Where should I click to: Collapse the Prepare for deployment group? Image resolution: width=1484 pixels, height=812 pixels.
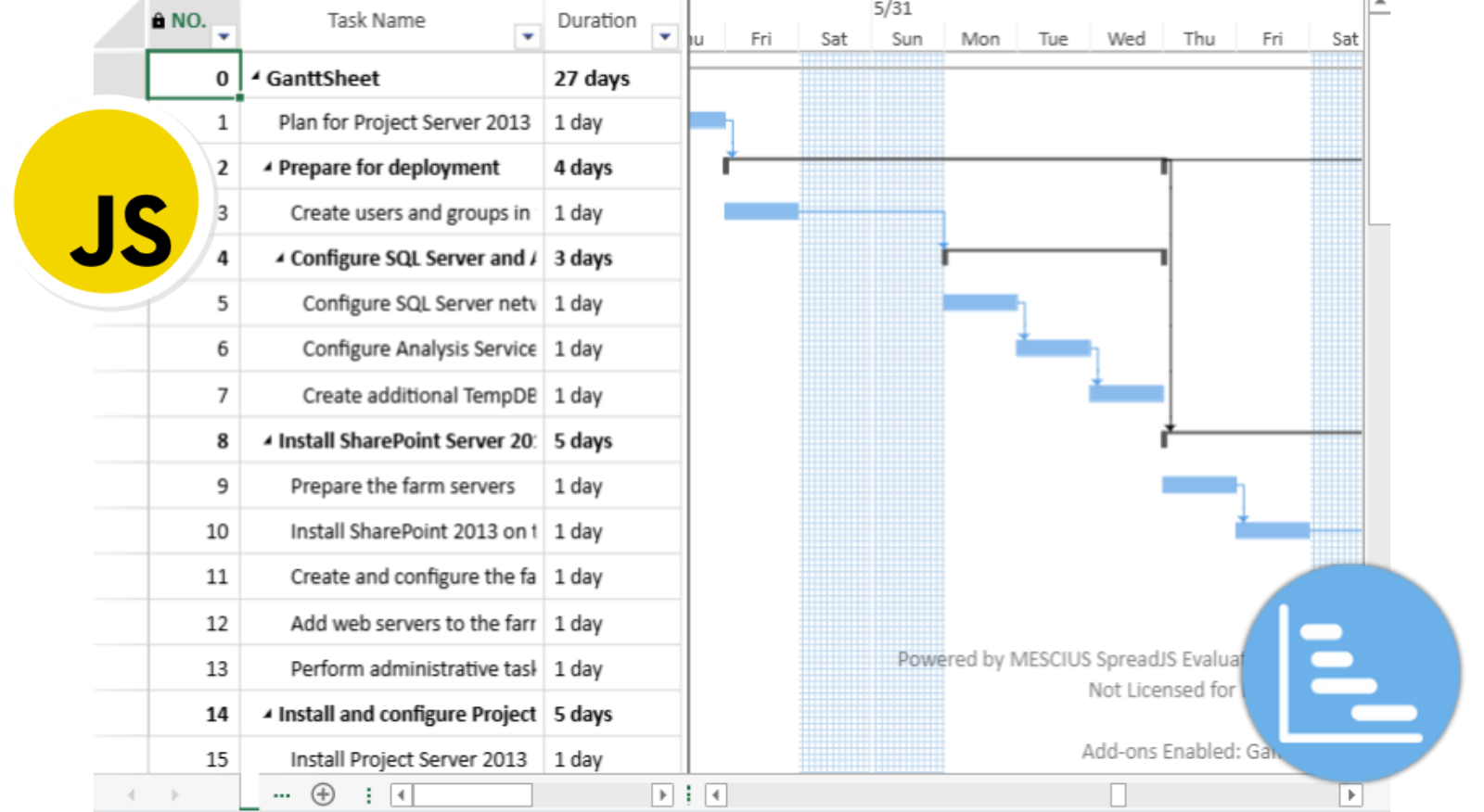click(268, 167)
